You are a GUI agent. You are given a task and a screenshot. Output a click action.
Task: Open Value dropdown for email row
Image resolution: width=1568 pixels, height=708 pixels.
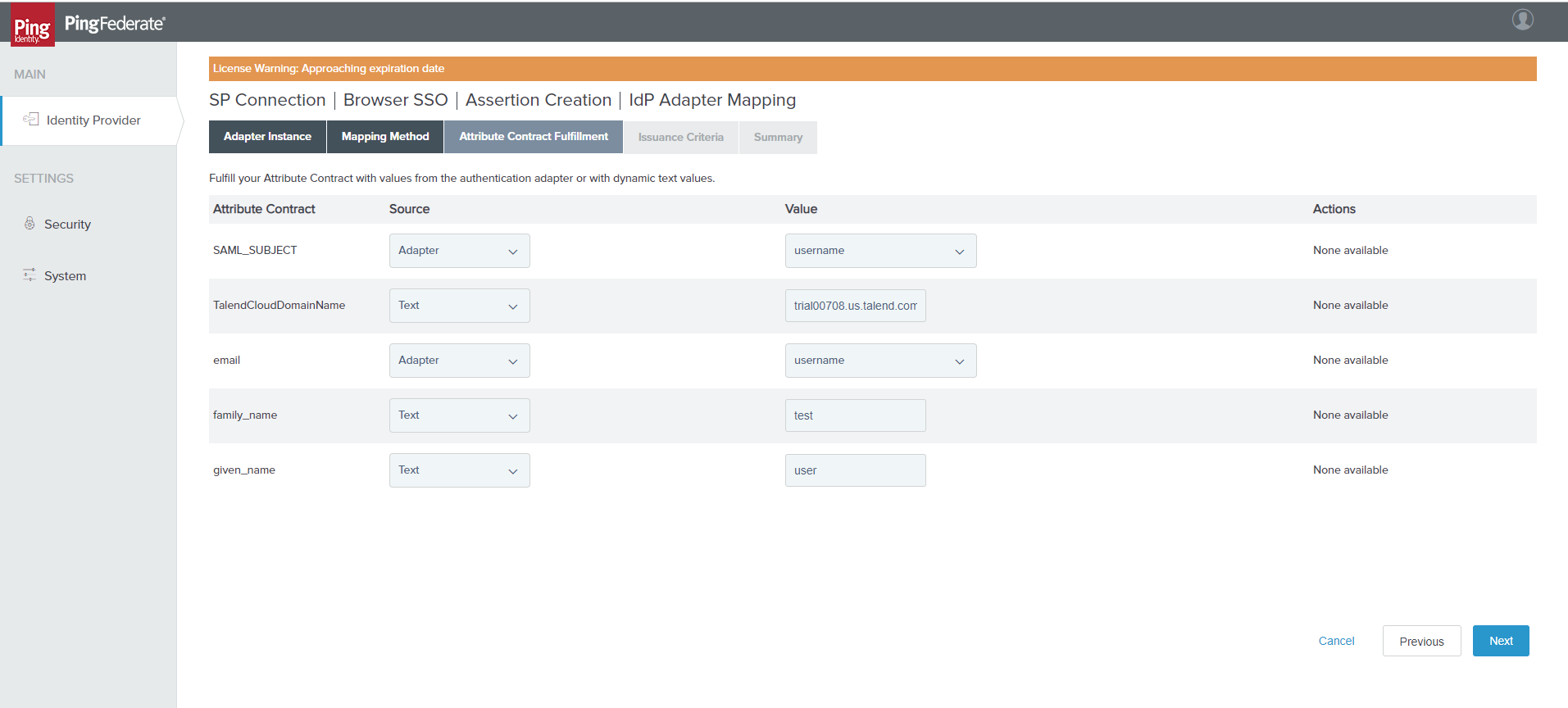(881, 361)
